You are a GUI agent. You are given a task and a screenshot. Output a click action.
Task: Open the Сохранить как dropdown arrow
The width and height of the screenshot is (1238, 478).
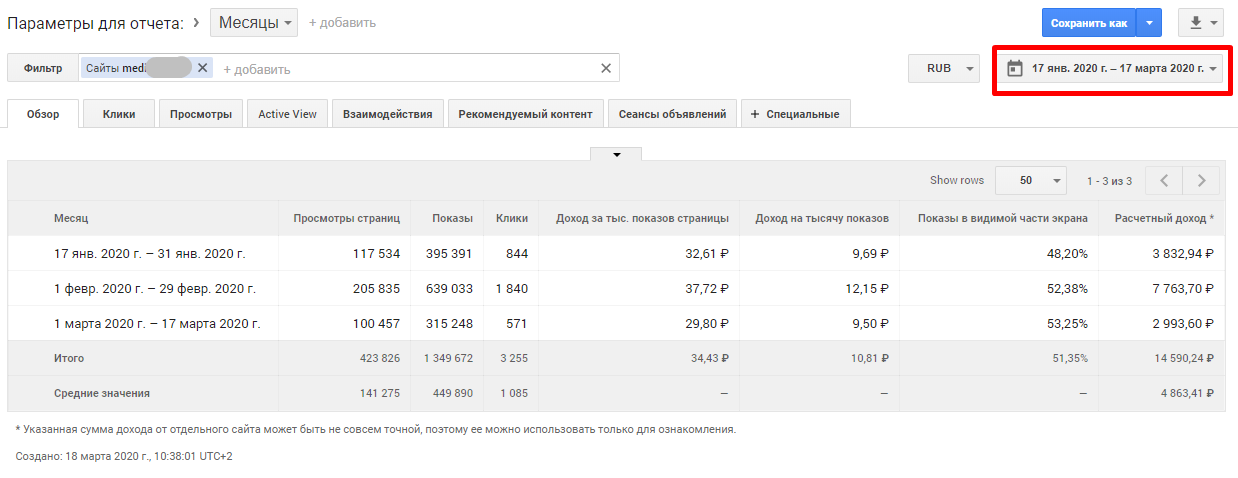pyautogui.click(x=1150, y=23)
